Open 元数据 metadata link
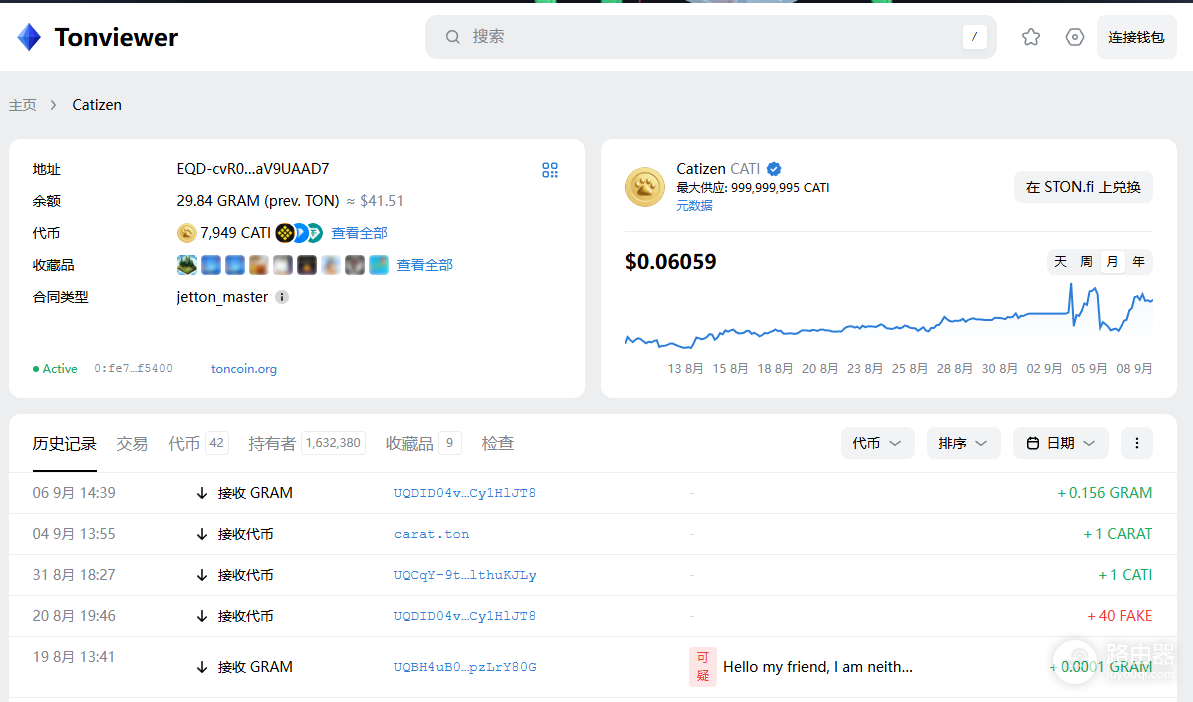Screen dimensions: 1193x702 (x=695, y=205)
